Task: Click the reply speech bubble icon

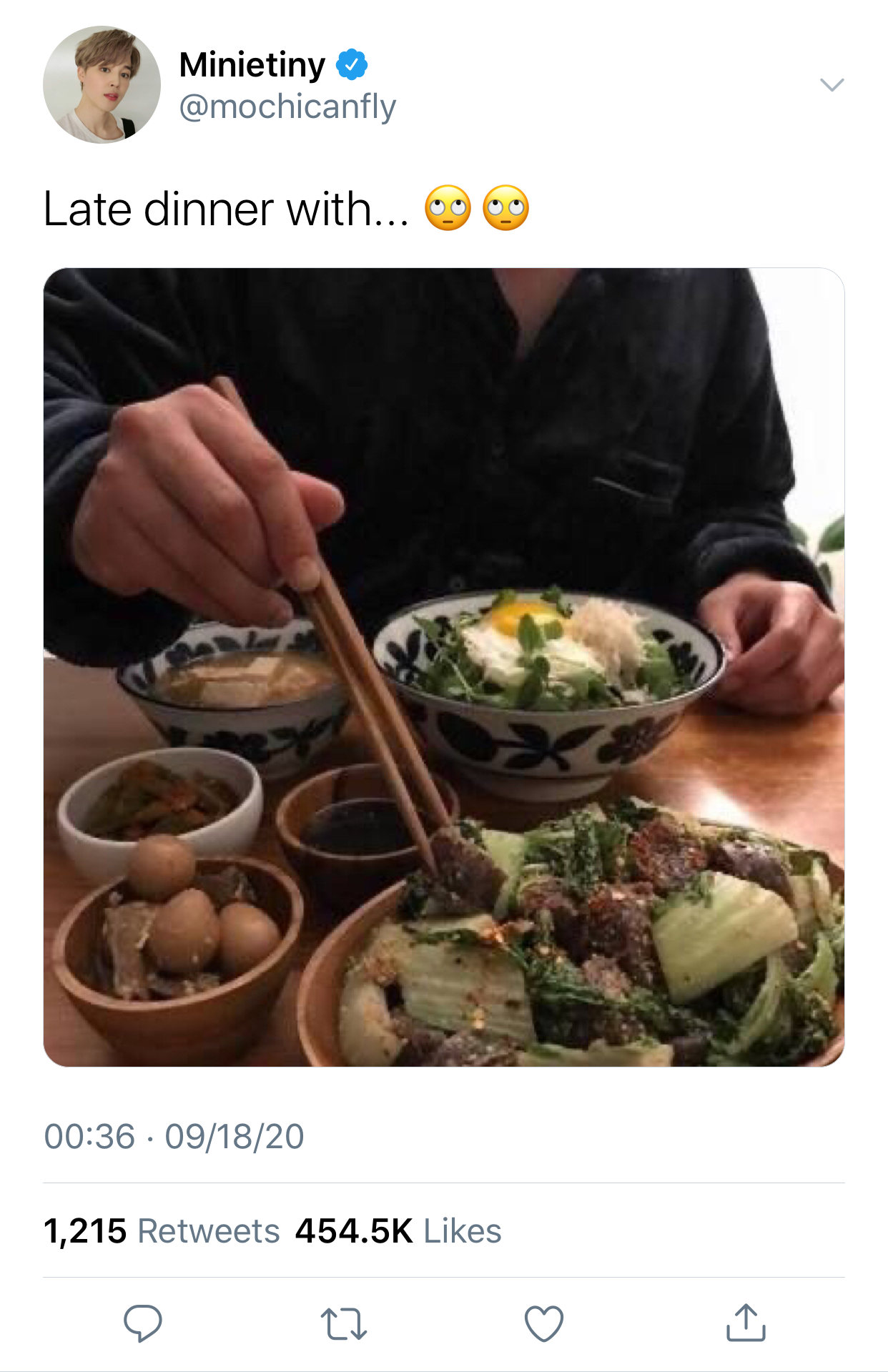Action: (143, 1323)
